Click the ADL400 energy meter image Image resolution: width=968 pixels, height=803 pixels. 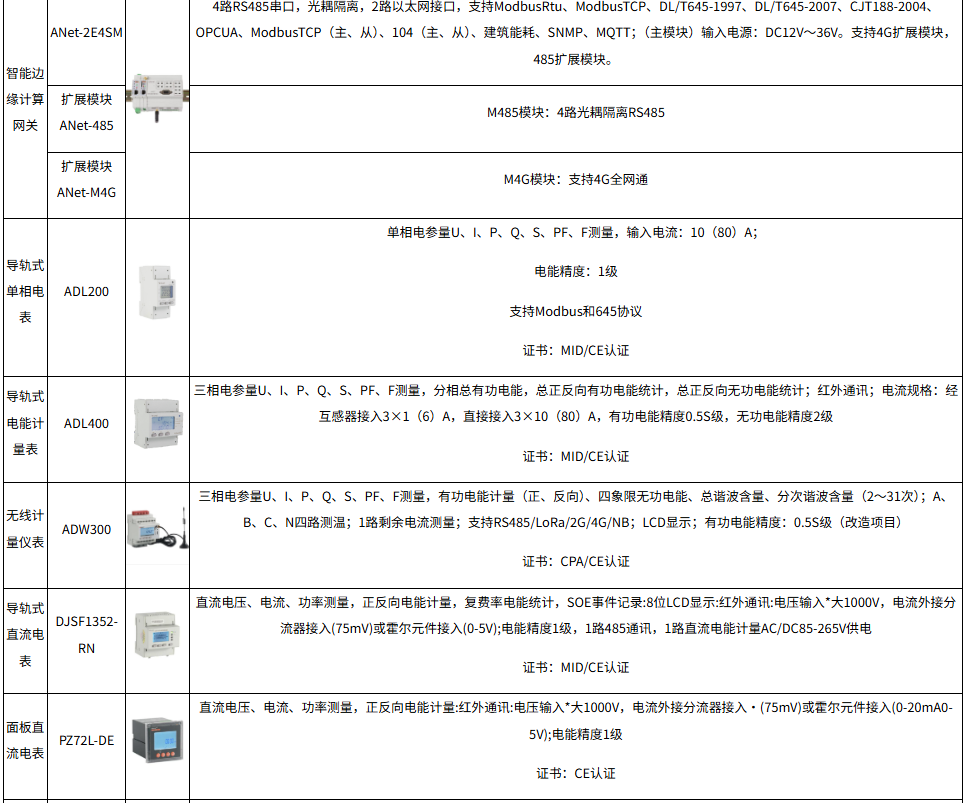[x=156, y=422]
